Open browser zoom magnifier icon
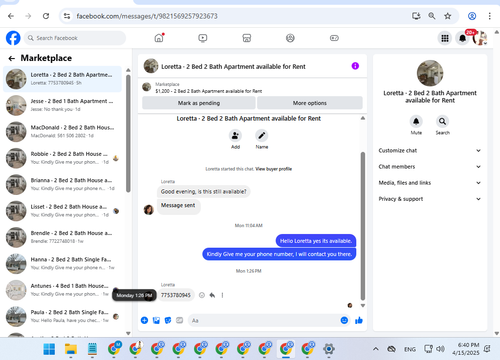 coord(432,16)
